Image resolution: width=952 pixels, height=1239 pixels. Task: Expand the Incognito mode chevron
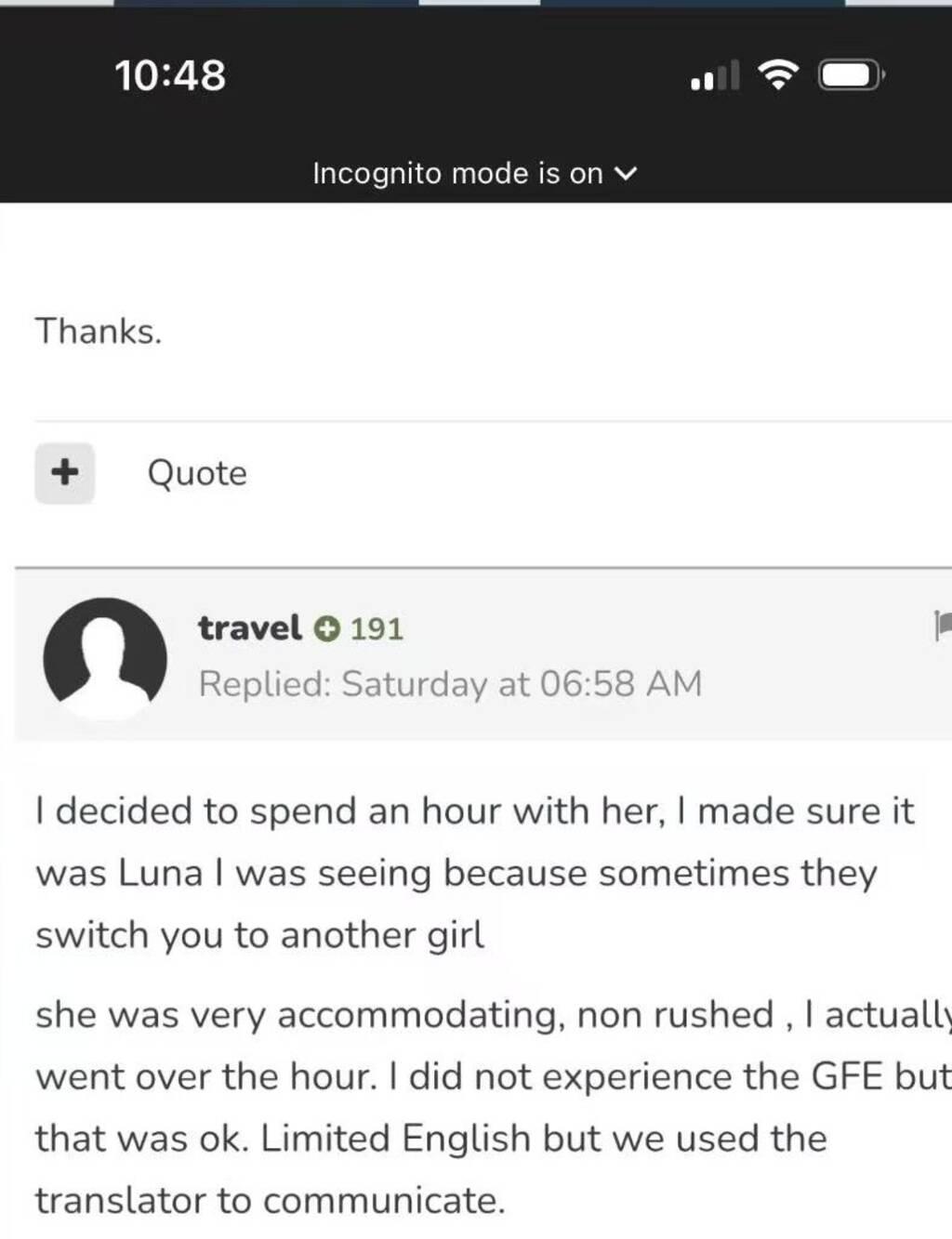point(627,174)
